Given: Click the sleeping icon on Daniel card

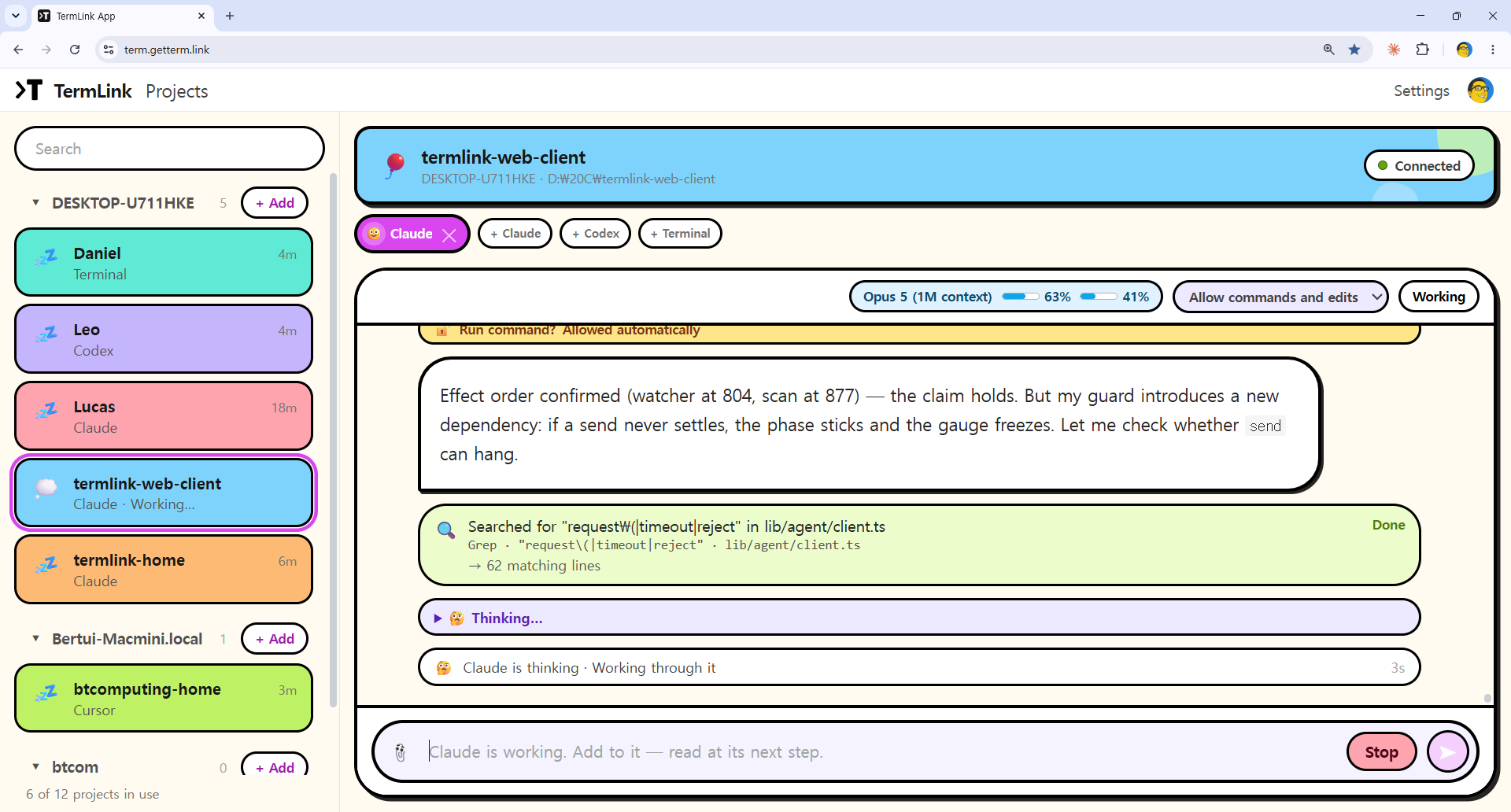Looking at the screenshot, I should (46, 257).
